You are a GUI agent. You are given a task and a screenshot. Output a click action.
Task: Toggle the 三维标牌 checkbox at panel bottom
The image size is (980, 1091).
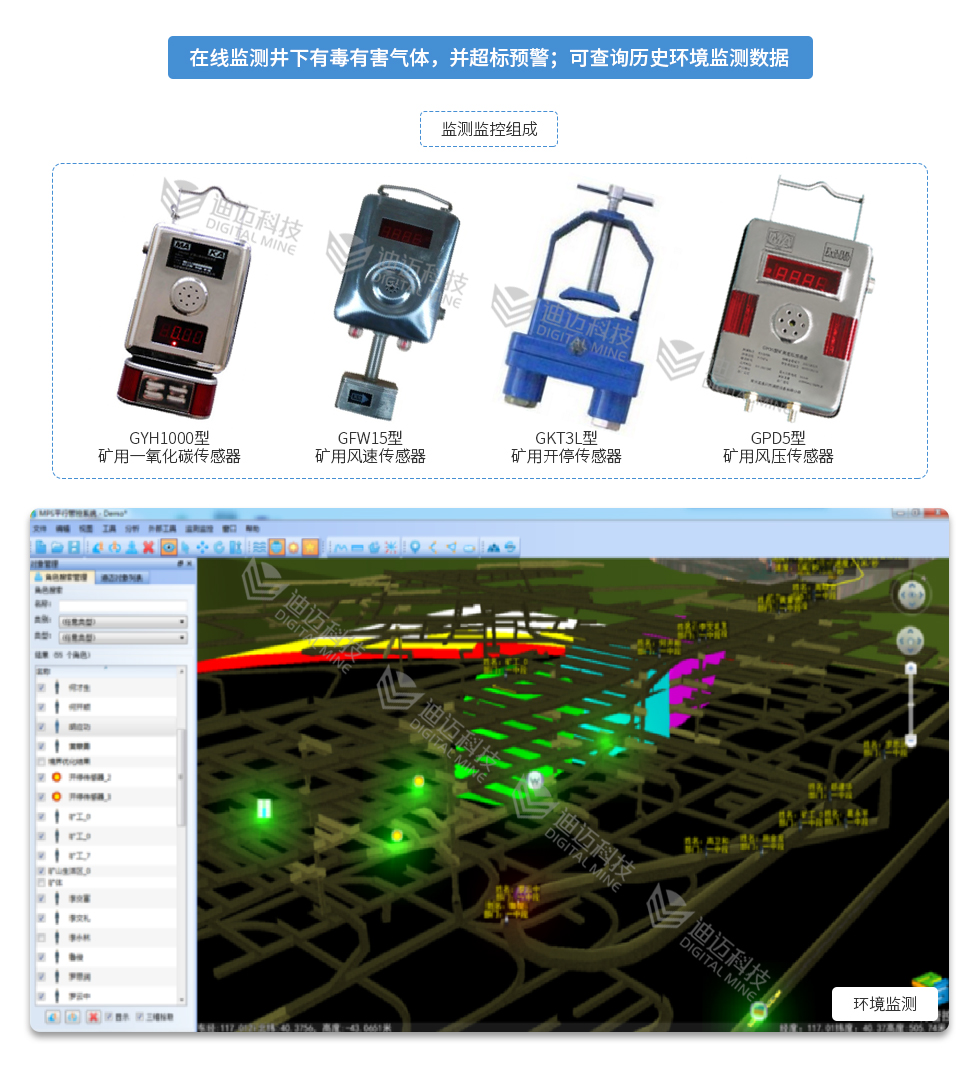140,1017
